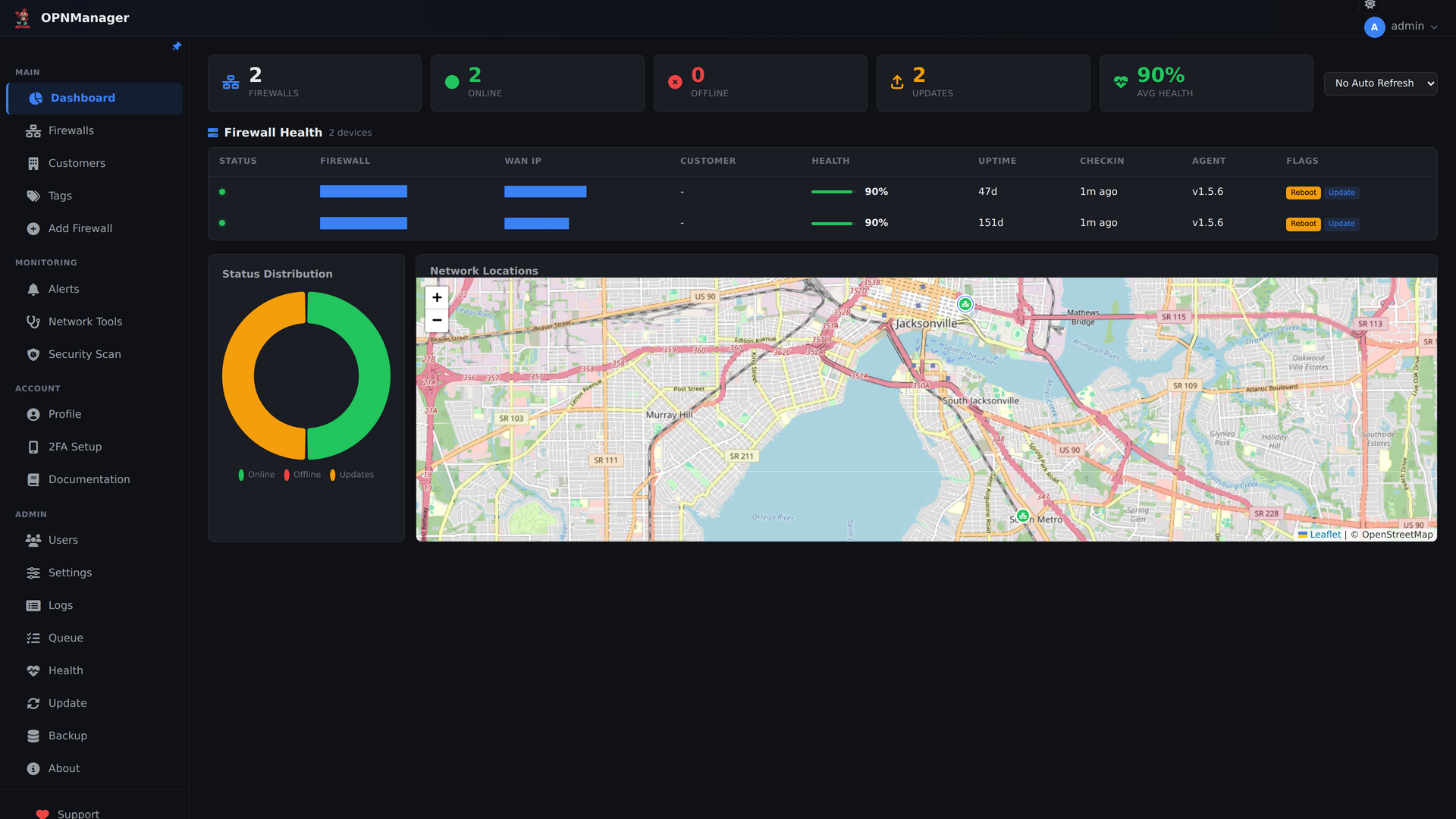Click the 2FA Setup phone icon
Image resolution: width=1456 pixels, height=819 pixels.
33,447
